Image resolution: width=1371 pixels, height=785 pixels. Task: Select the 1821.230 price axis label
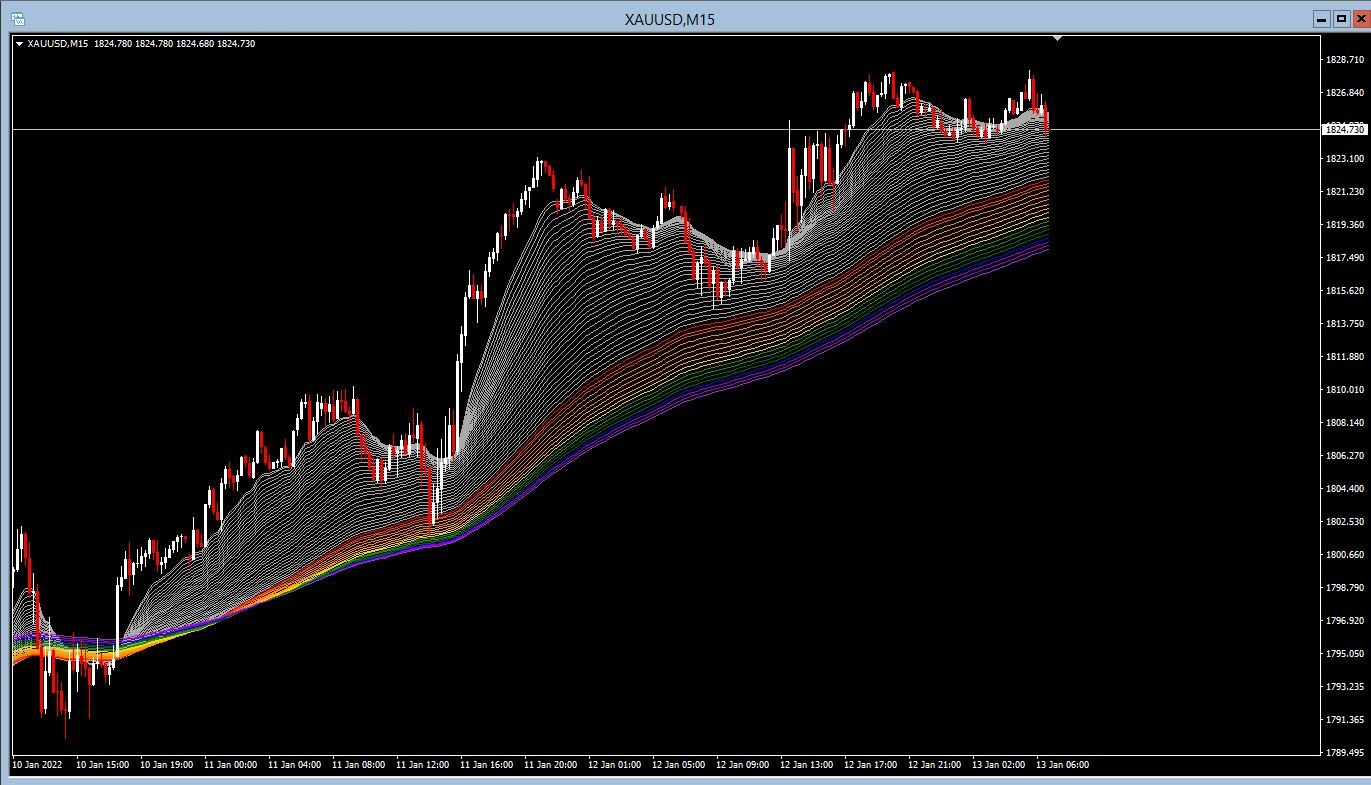click(x=1345, y=192)
